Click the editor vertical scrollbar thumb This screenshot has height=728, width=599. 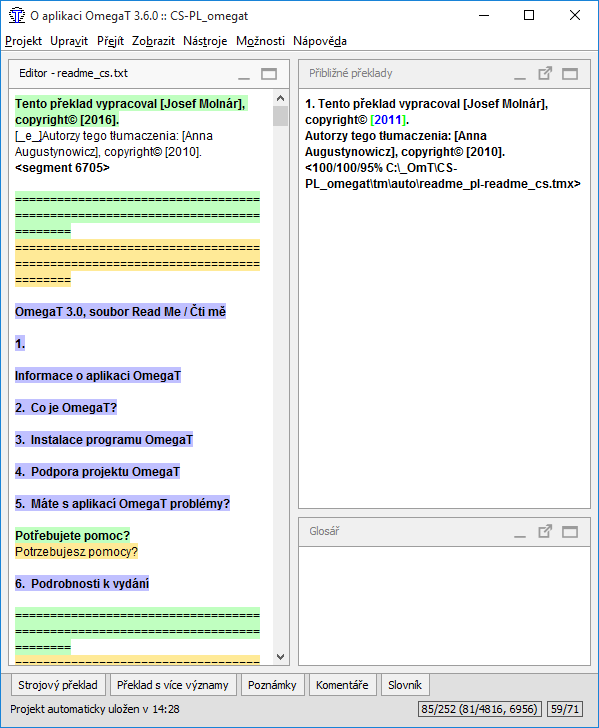[x=280, y=116]
